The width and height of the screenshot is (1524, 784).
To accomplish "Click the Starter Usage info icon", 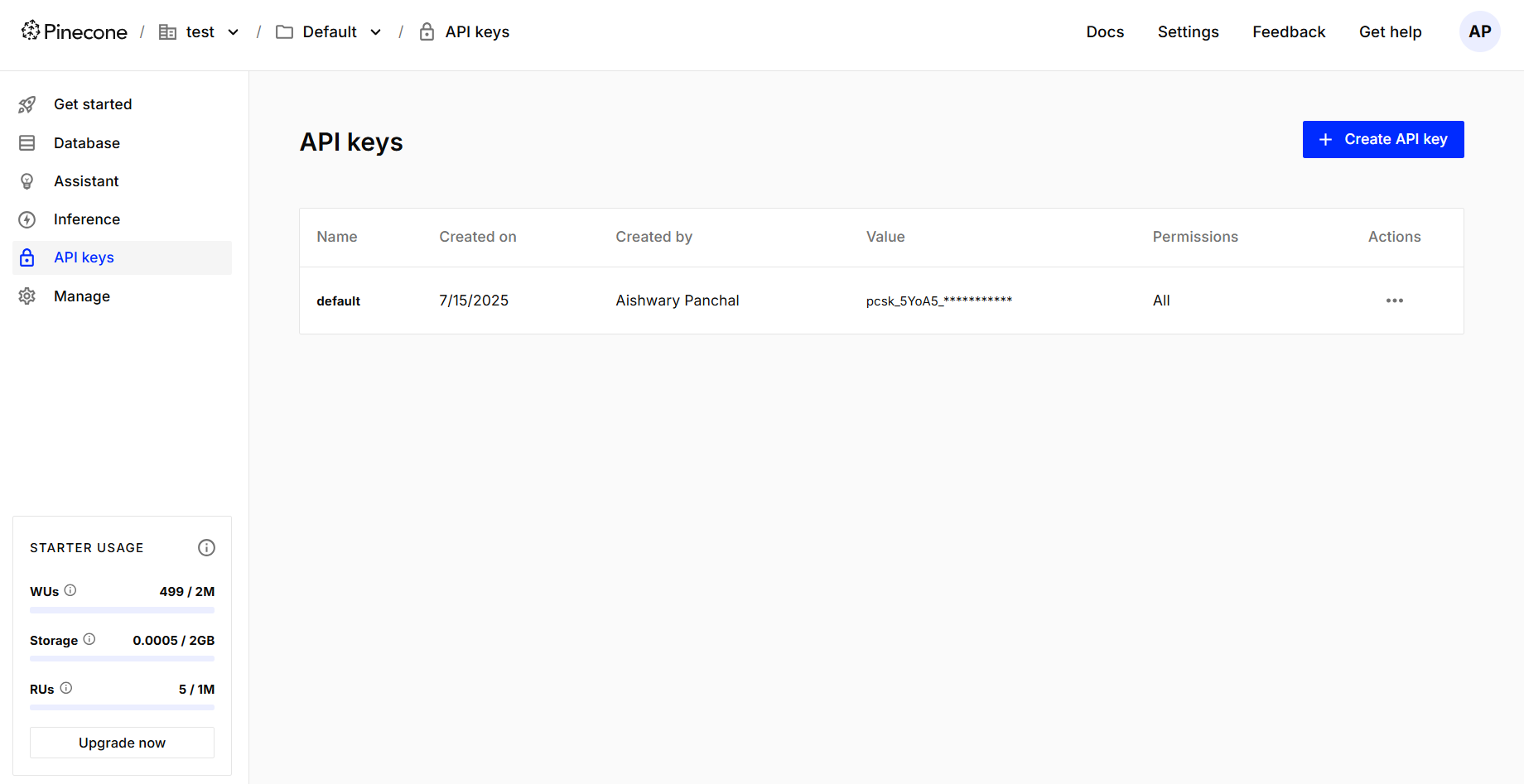I will click(x=206, y=547).
